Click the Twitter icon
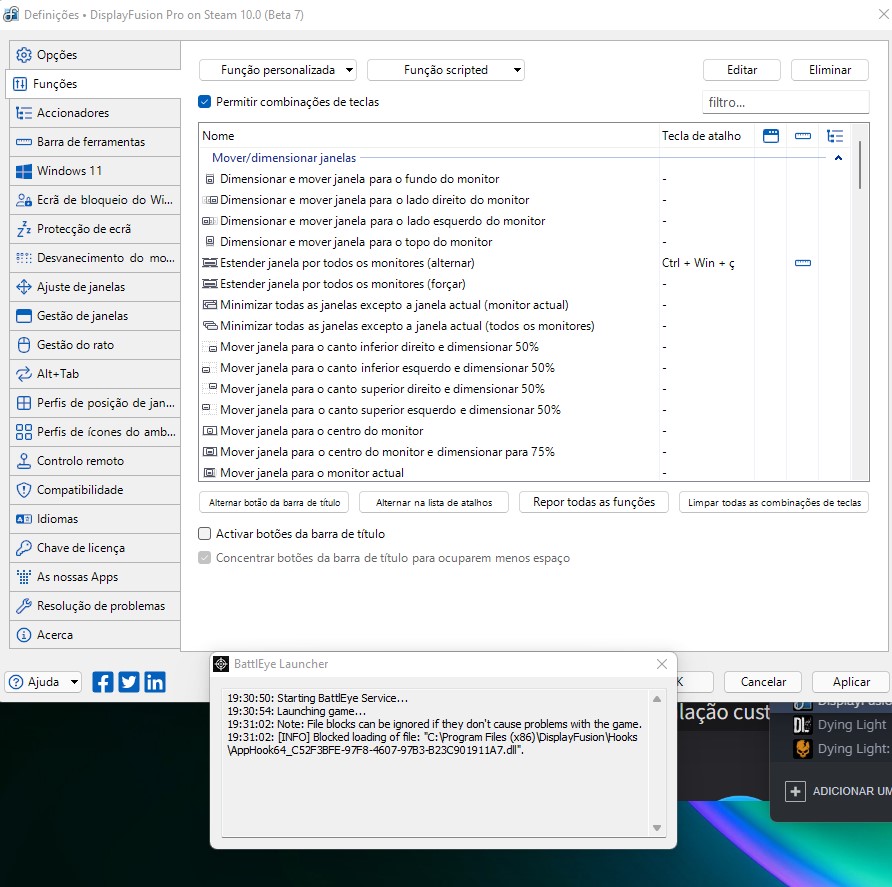The image size is (892, 887). coord(129,682)
